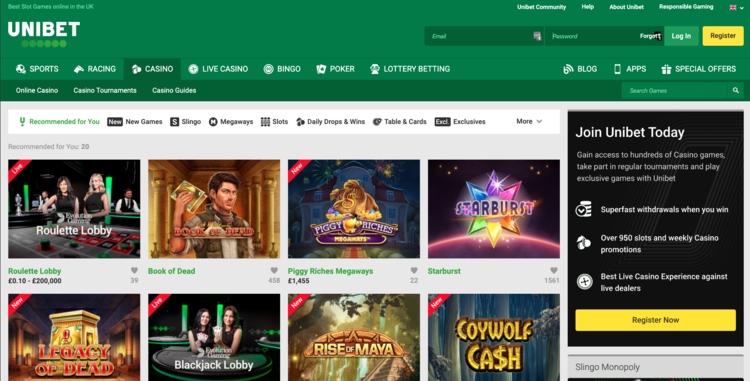
Task: Open the Unibet Community link
Action: tap(541, 7)
